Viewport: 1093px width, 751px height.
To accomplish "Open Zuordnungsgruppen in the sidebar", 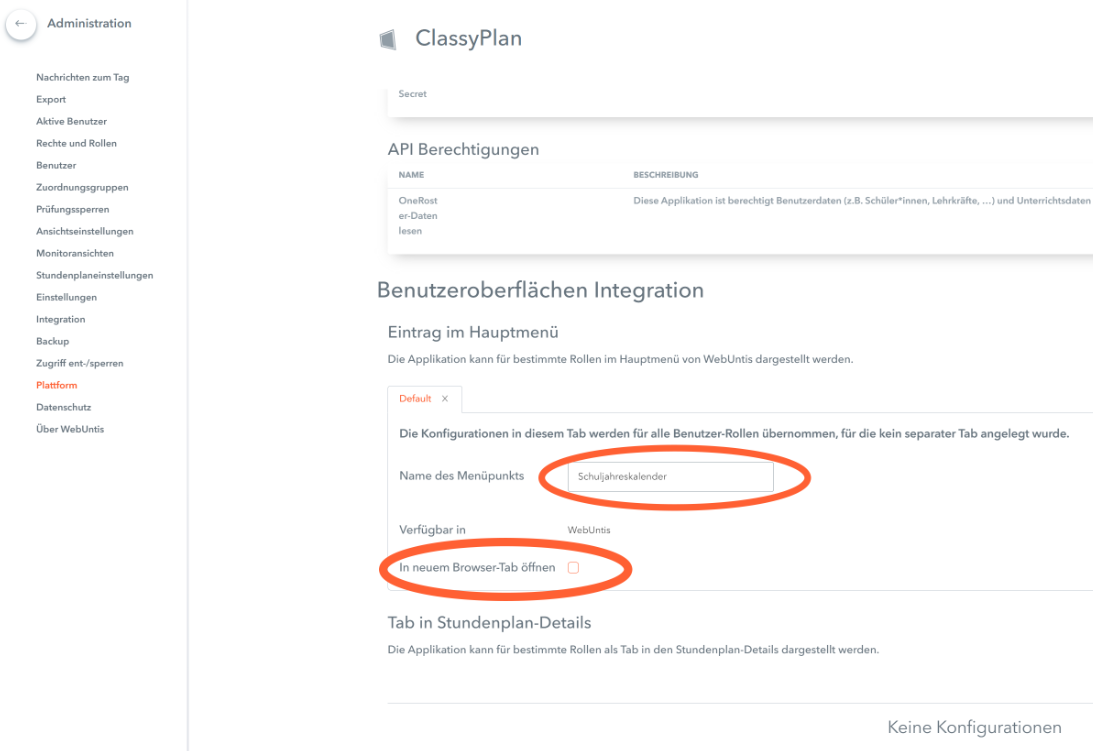I will [x=82, y=188].
